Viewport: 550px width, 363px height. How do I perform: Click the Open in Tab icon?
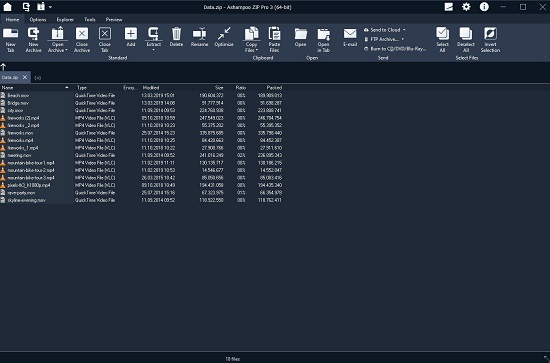click(x=323, y=34)
